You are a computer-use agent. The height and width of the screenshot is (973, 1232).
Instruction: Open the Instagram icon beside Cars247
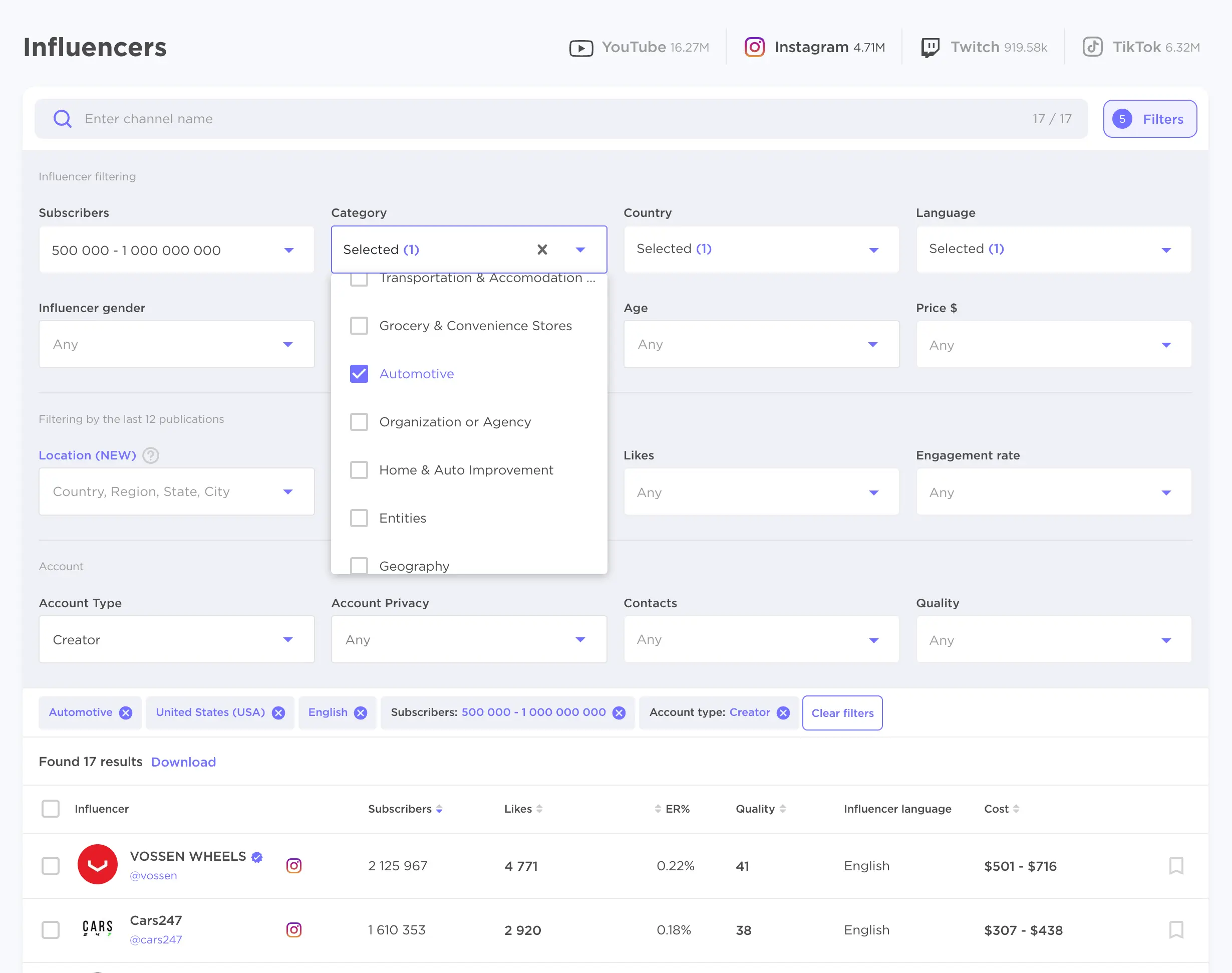(x=294, y=930)
